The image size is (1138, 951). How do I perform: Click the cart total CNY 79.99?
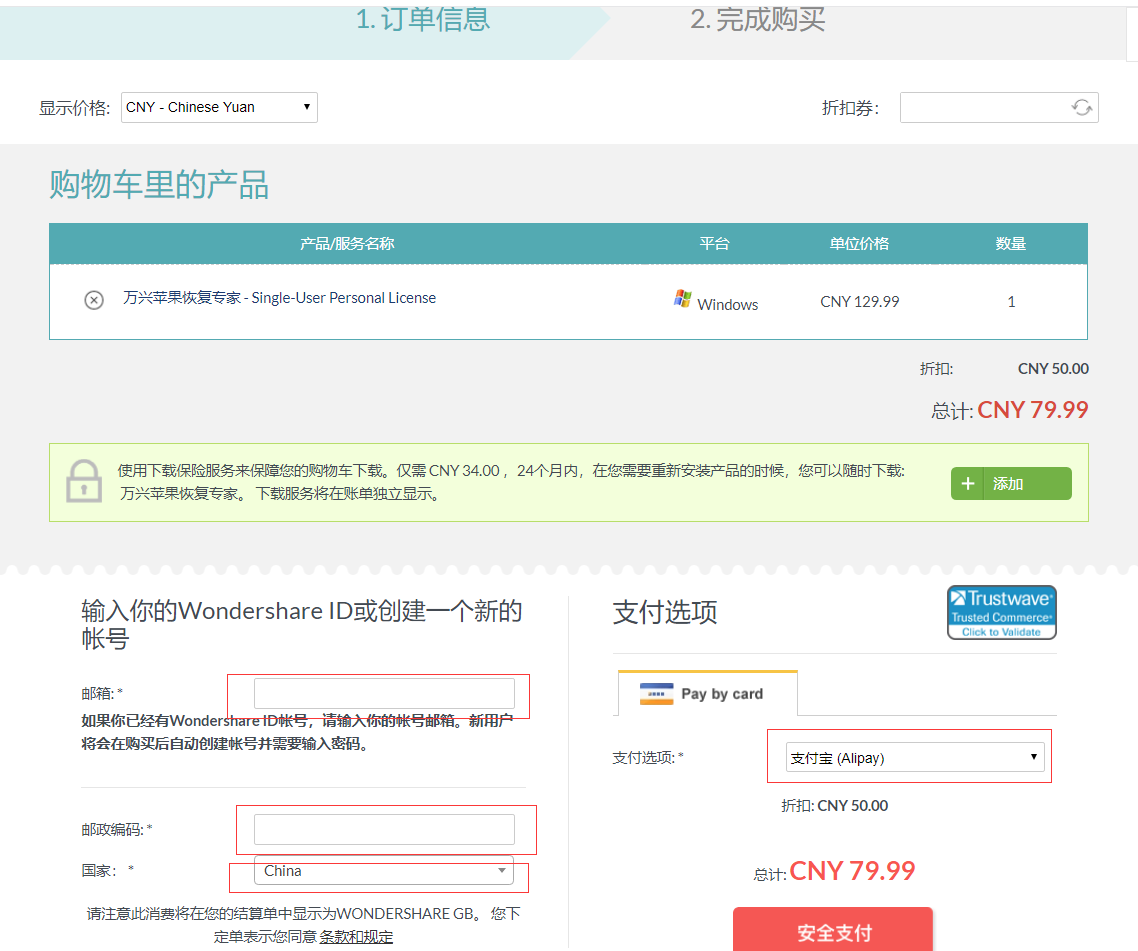(1033, 410)
